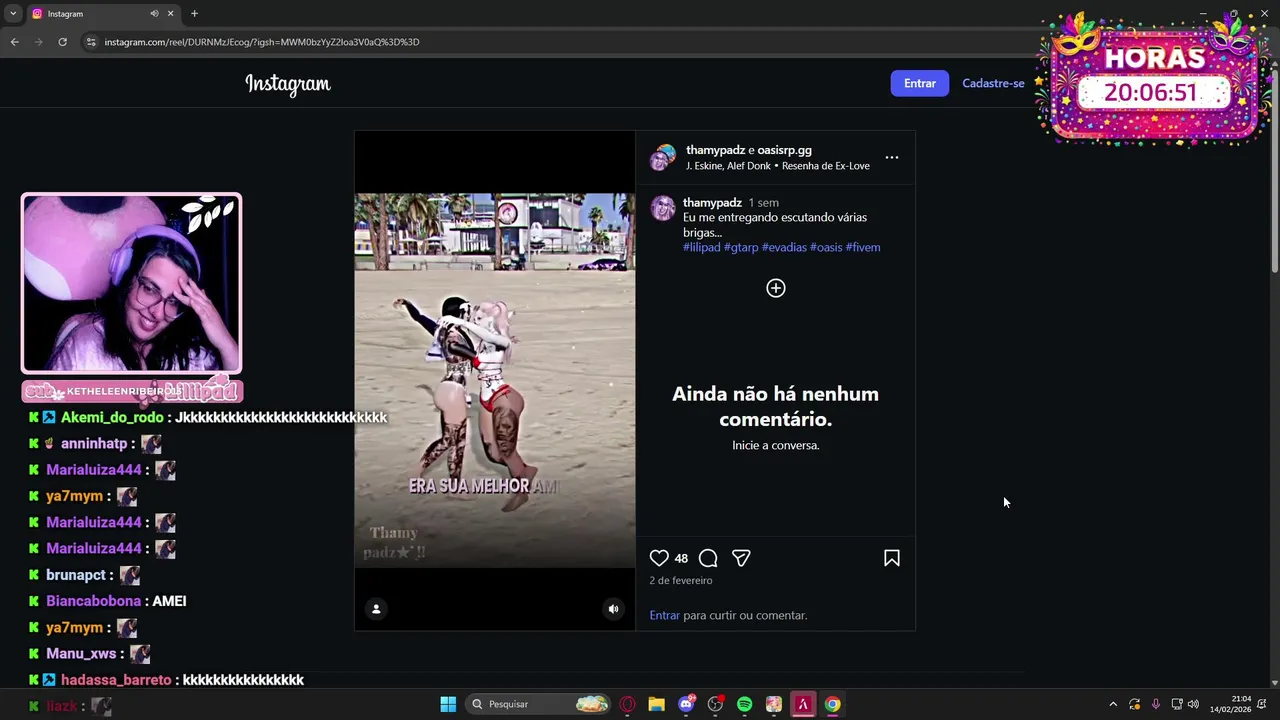Click thamypadz username in the caption
Image resolution: width=1280 pixels, height=720 pixels.
click(712, 203)
